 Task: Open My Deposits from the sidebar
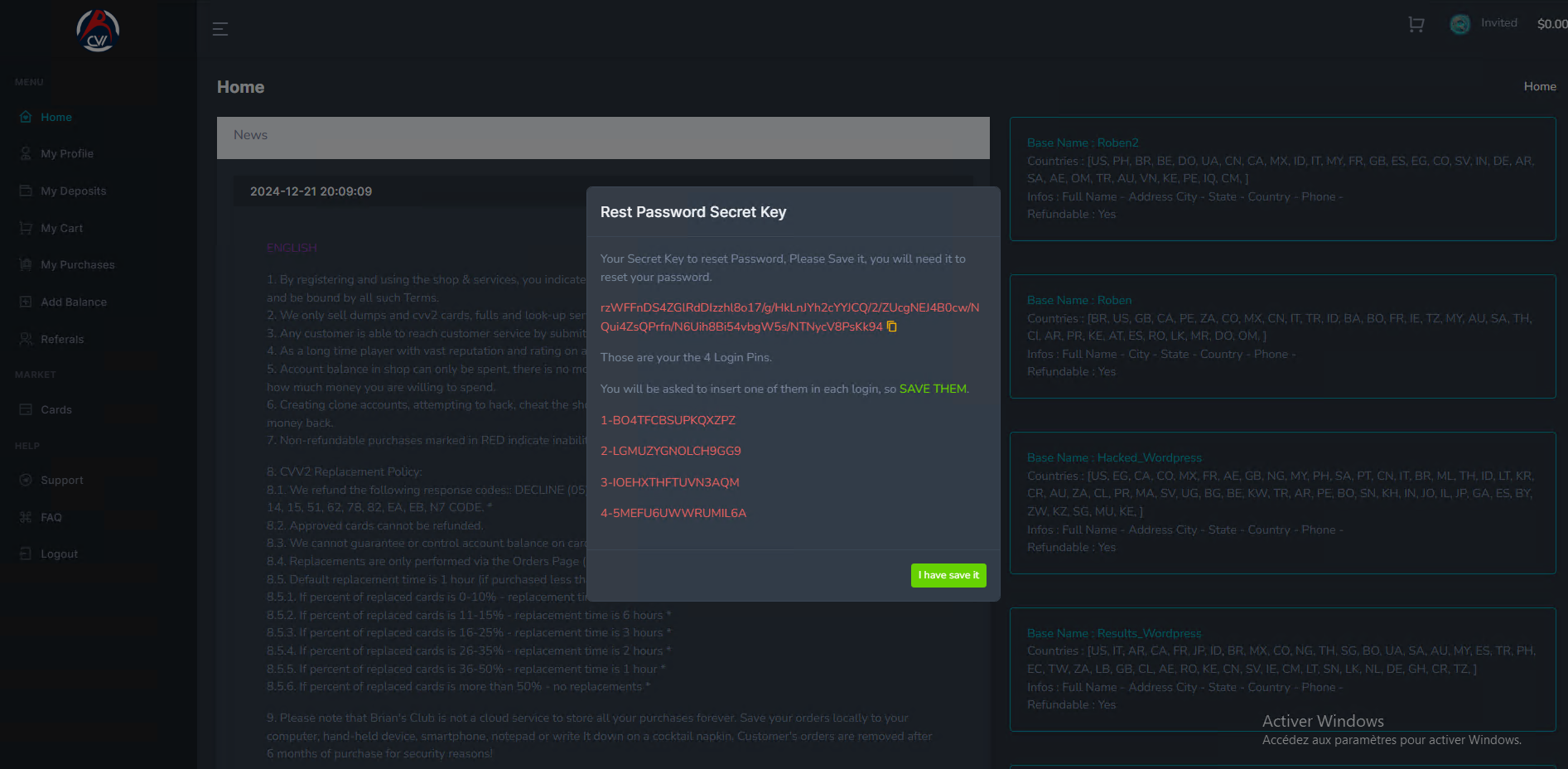tap(74, 191)
